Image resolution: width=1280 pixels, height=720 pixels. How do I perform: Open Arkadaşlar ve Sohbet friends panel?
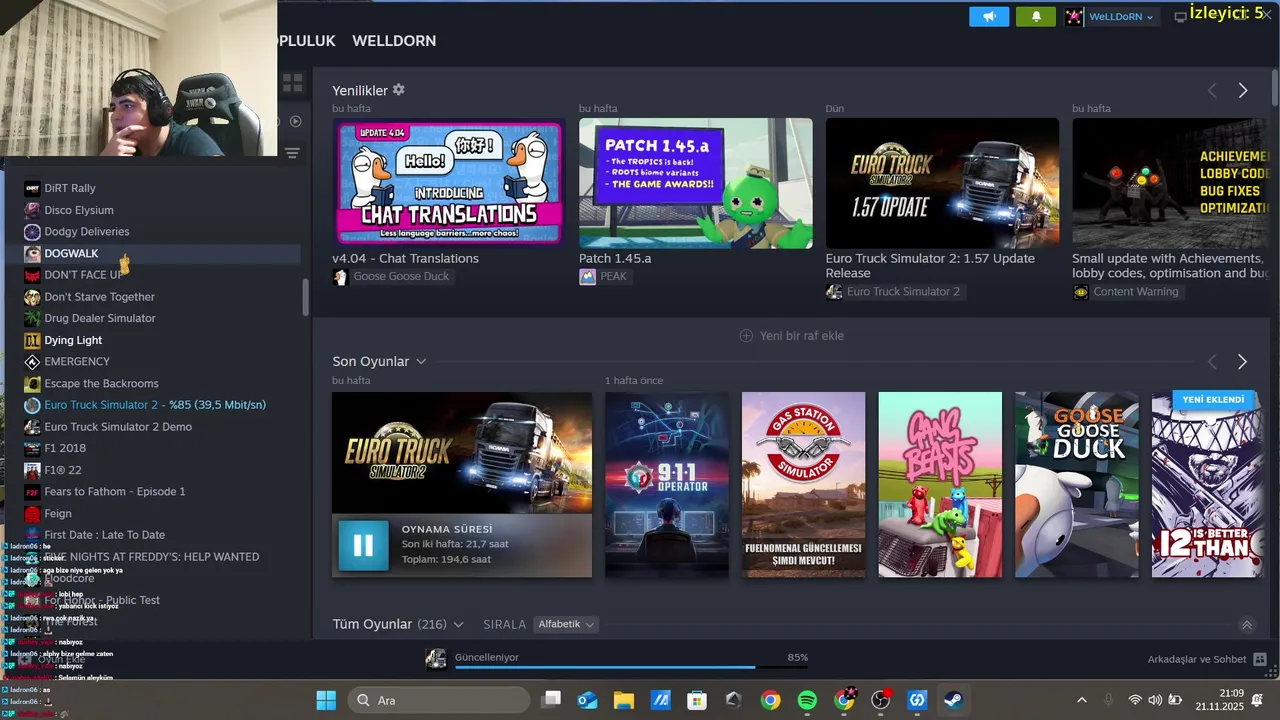point(1207,659)
